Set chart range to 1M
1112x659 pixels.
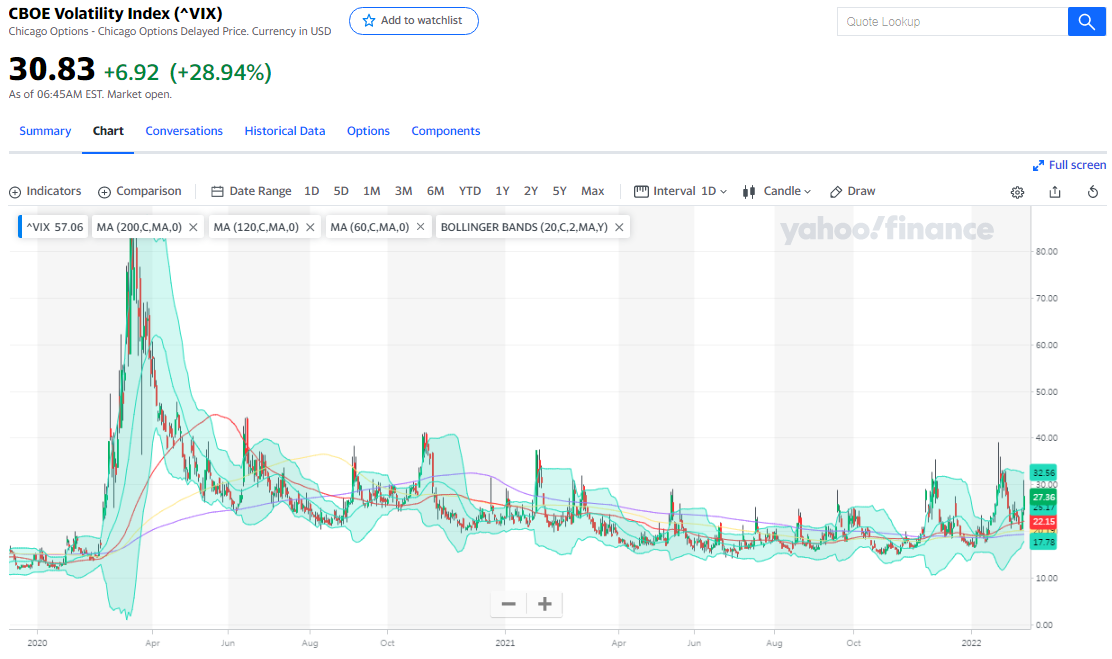(x=372, y=192)
